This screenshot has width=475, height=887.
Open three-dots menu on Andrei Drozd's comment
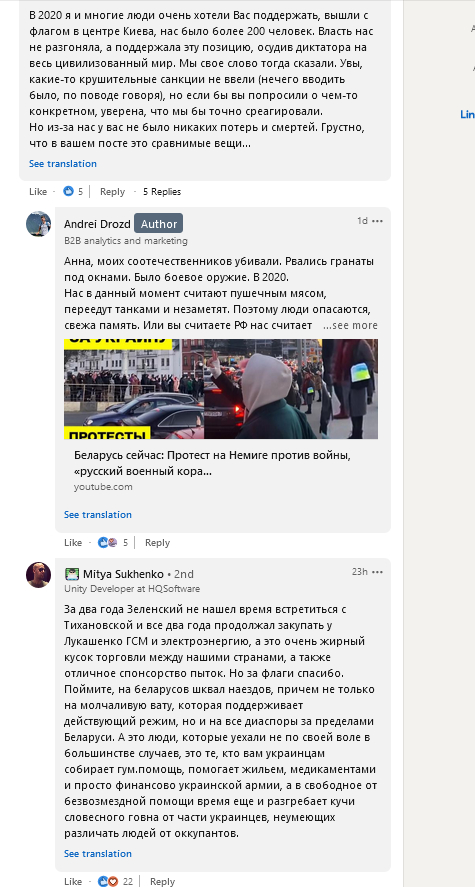coord(377,221)
